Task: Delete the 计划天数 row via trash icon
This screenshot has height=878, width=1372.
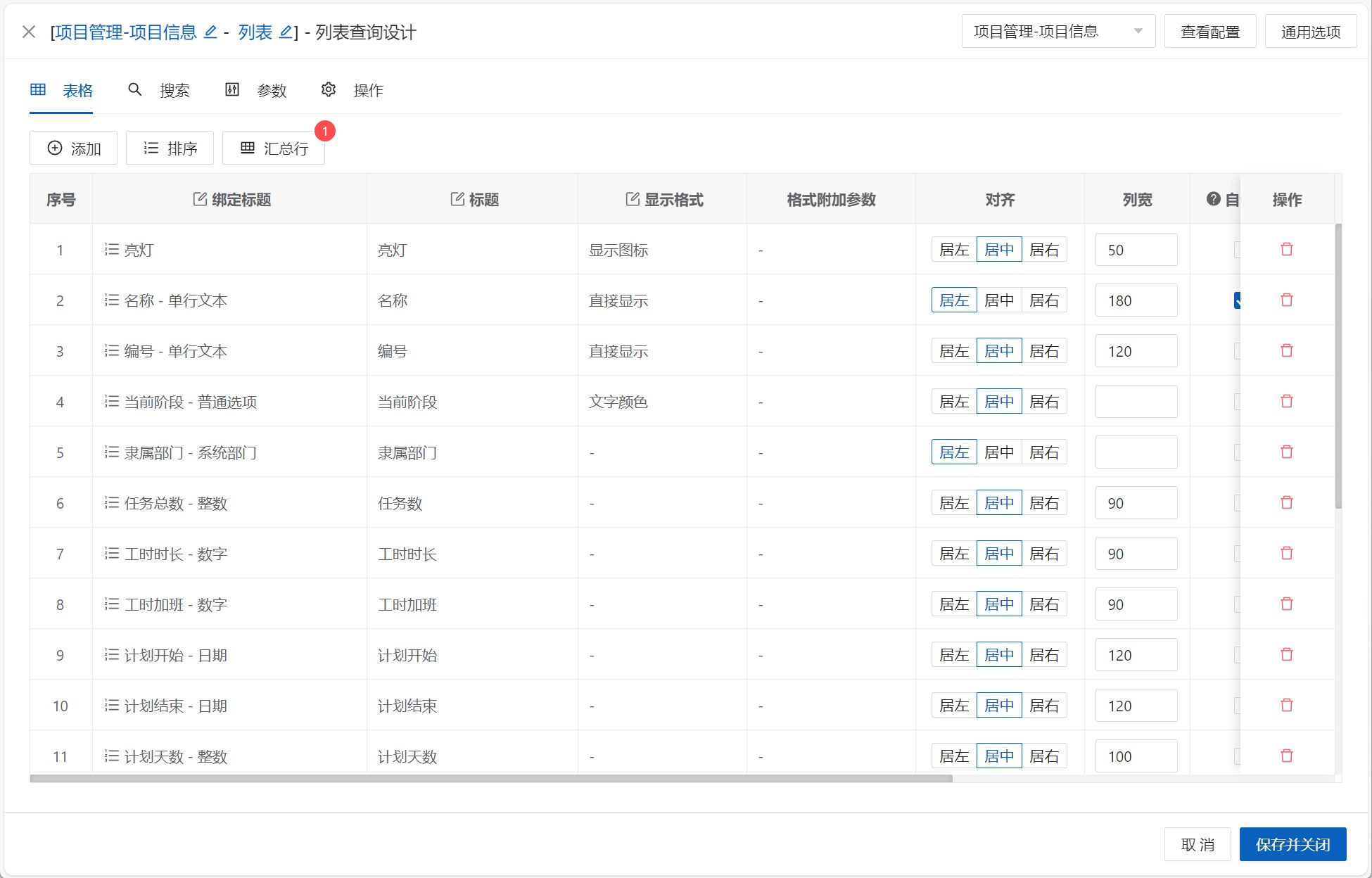Action: tap(1287, 756)
